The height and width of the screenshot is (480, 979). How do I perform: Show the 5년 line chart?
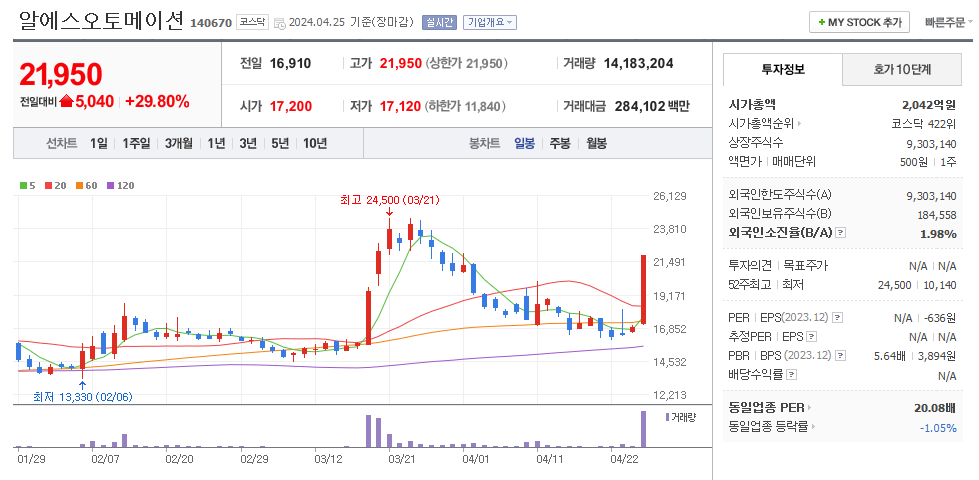click(x=280, y=144)
